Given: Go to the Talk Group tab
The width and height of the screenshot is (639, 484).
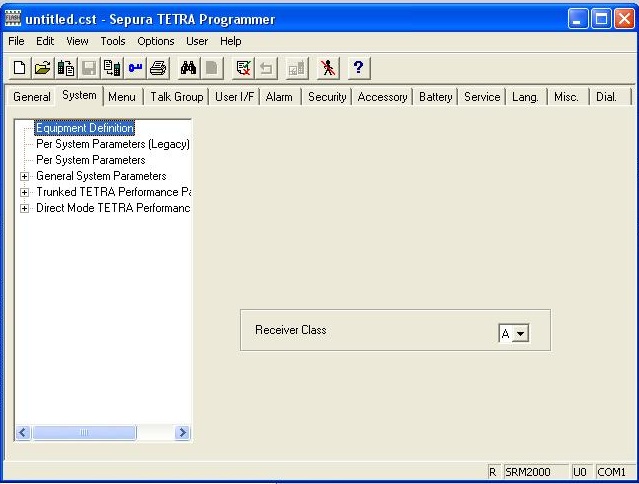Looking at the screenshot, I should (176, 97).
